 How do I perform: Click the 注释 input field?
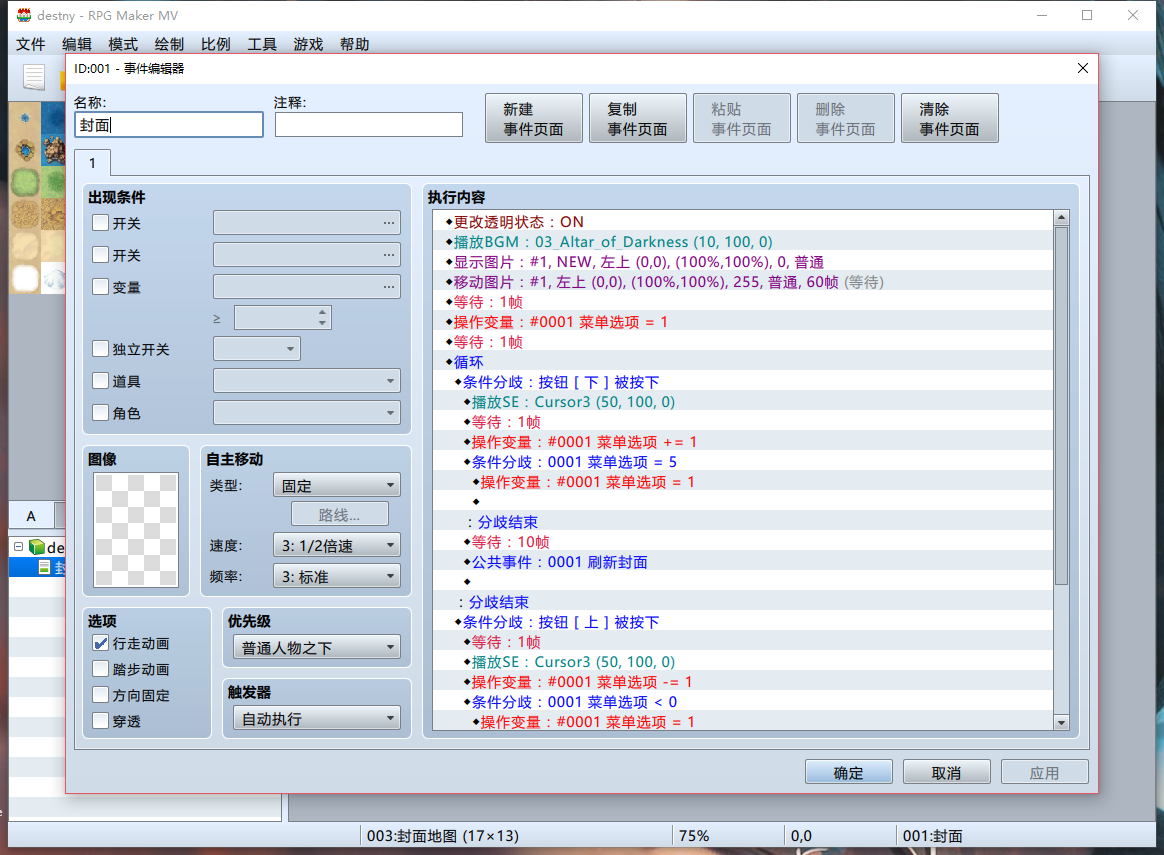point(369,125)
